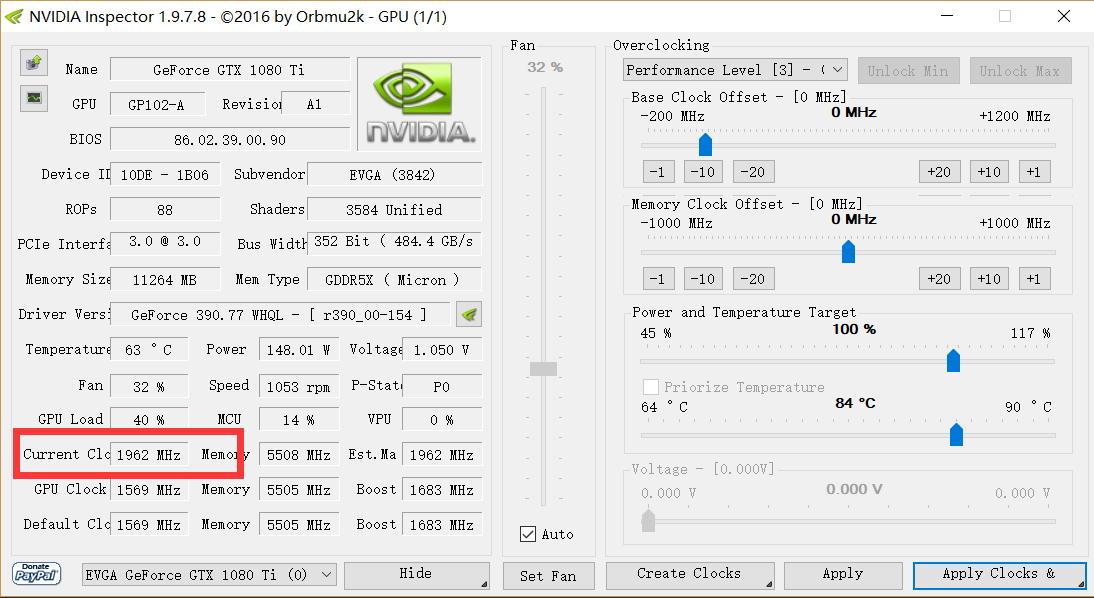1094x598 pixels.
Task: Click the Voltage field 1.050 V
Action: point(442,350)
